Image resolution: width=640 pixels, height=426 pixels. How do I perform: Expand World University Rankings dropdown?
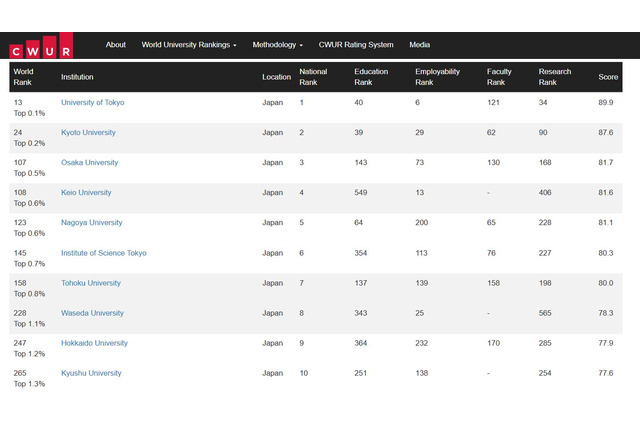coord(189,45)
